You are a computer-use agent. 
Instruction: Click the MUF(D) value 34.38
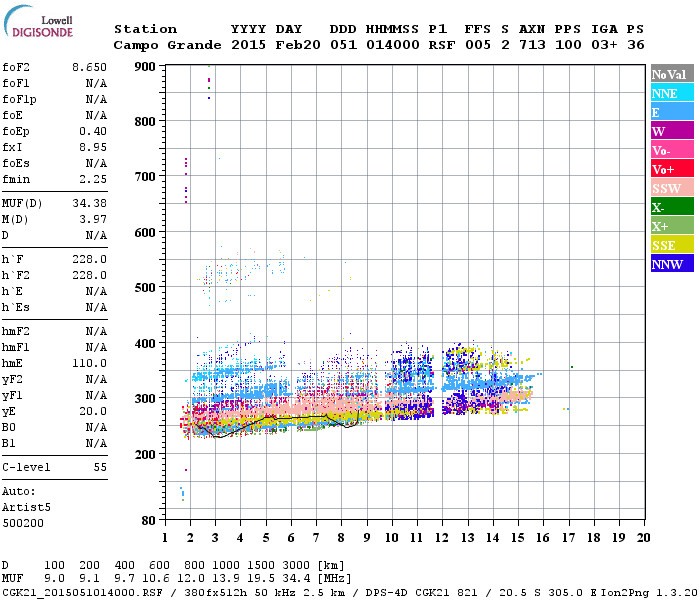[x=89, y=203]
